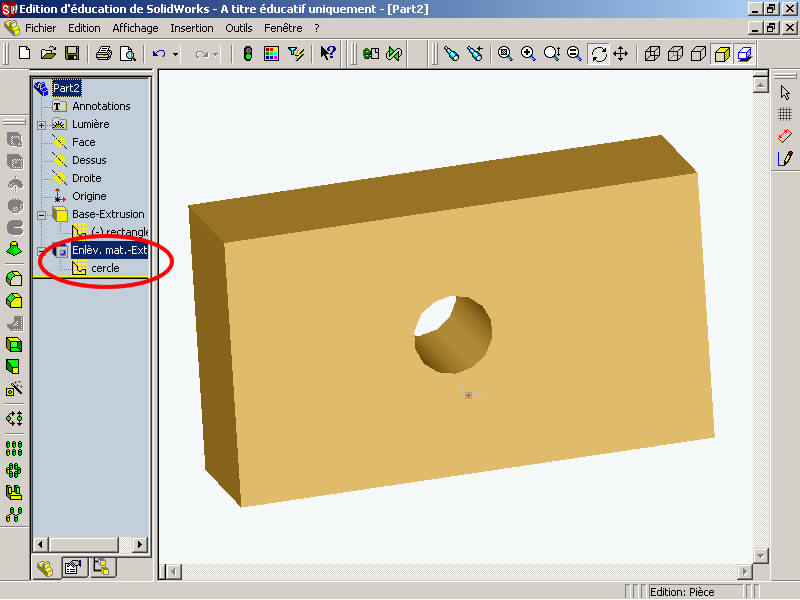Select the Zoom In/Out tool
The image size is (800, 600).
(552, 53)
